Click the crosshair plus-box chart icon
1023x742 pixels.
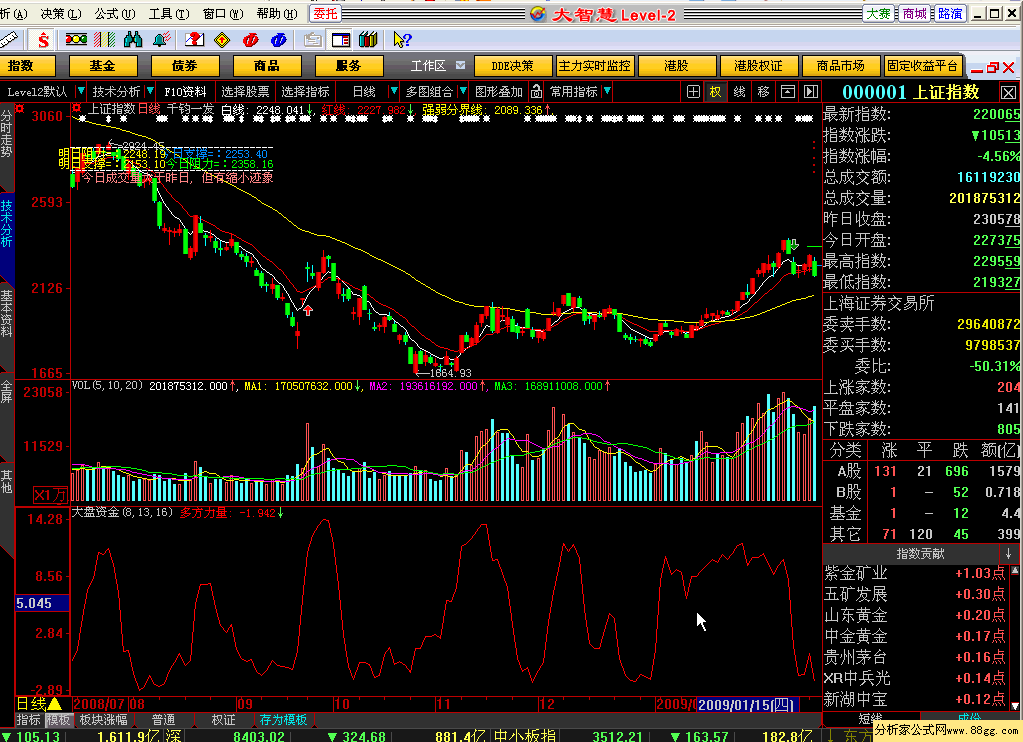(x=694, y=91)
